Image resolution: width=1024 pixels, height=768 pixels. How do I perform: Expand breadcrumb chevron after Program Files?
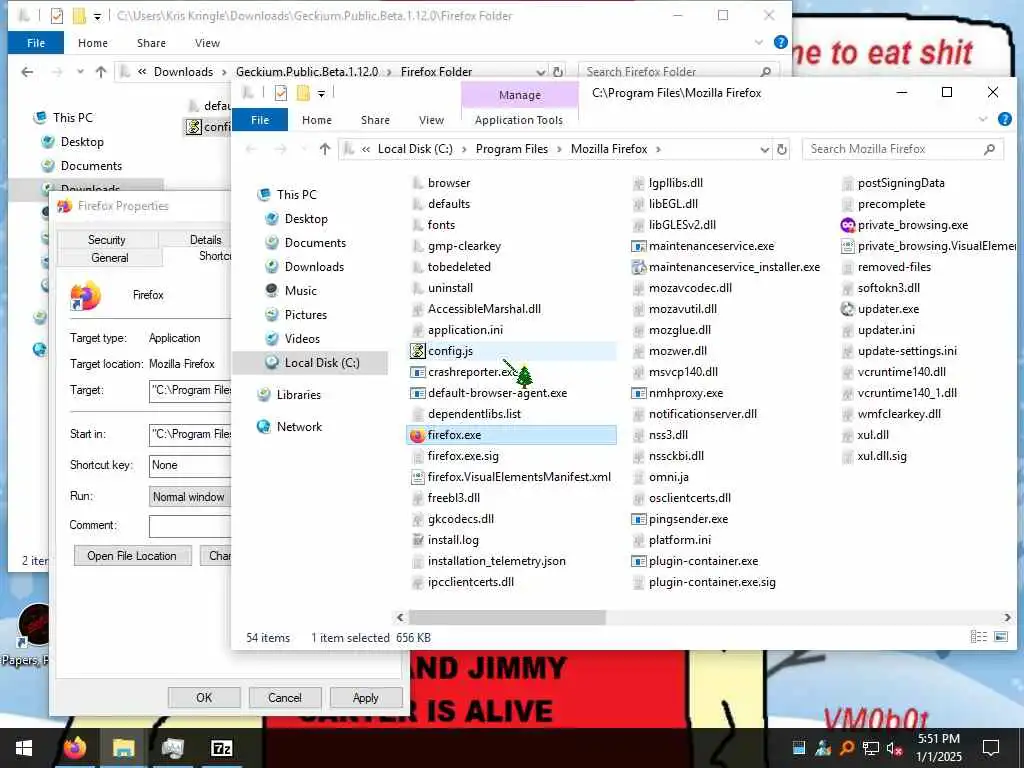(560, 150)
